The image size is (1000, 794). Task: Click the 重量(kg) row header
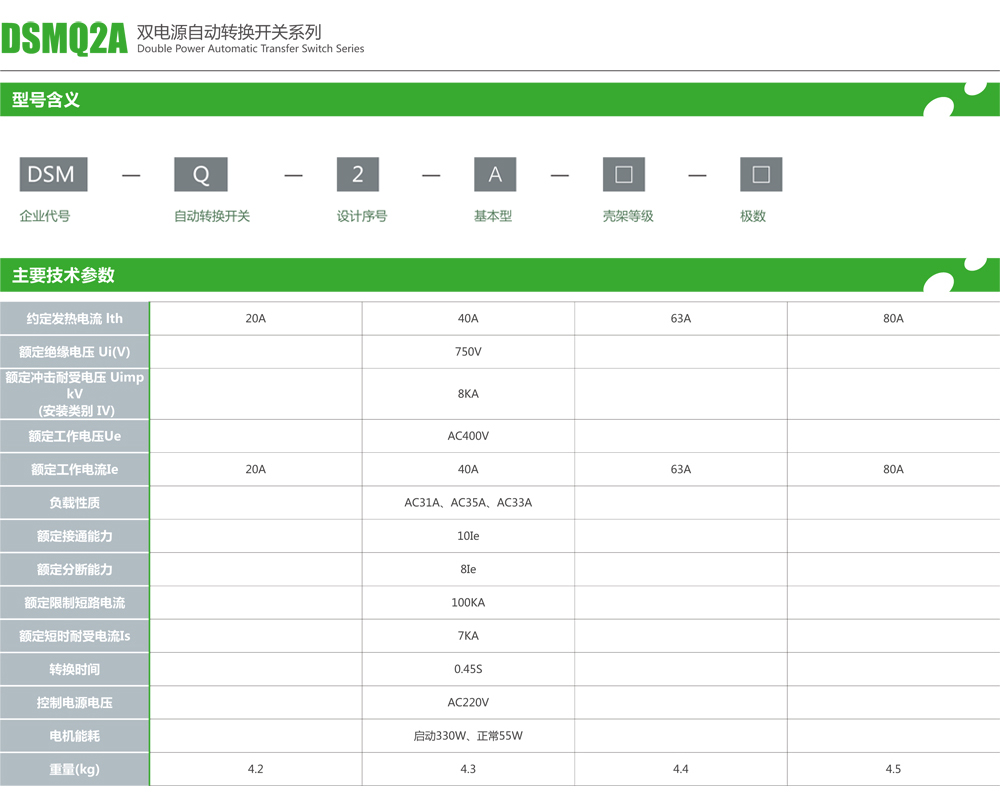[x=75, y=769]
